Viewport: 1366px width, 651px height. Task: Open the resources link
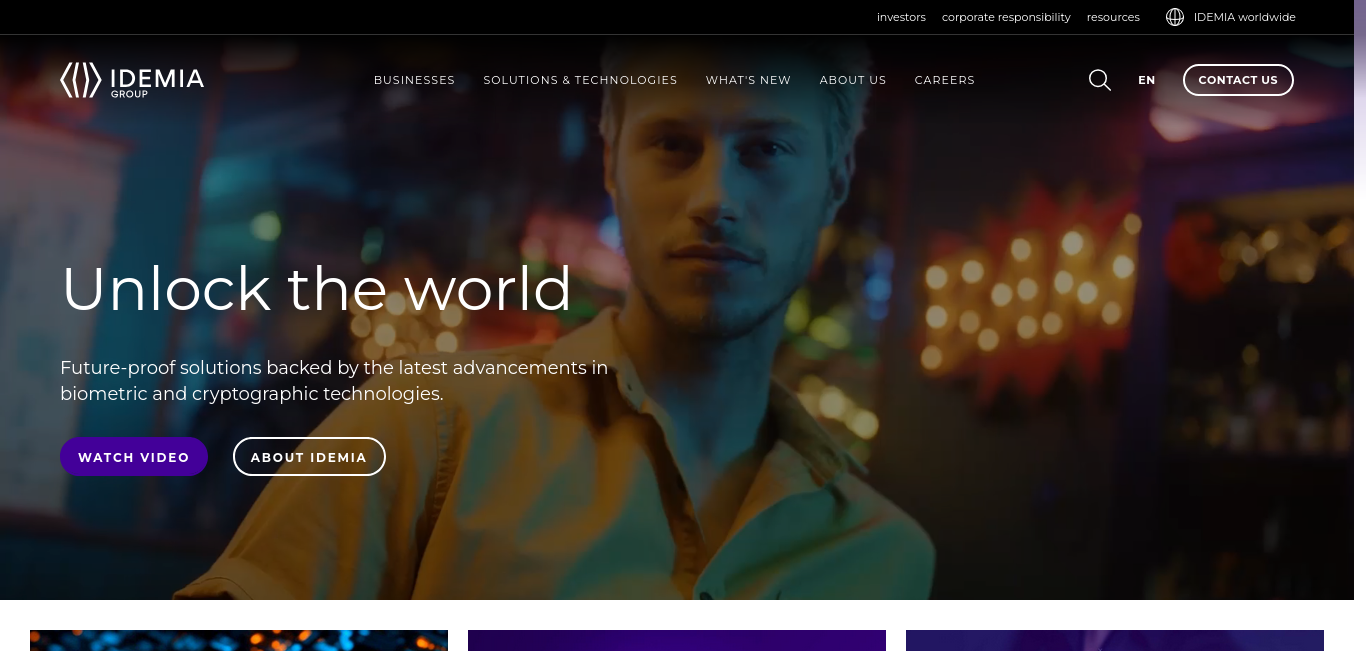coord(1113,17)
